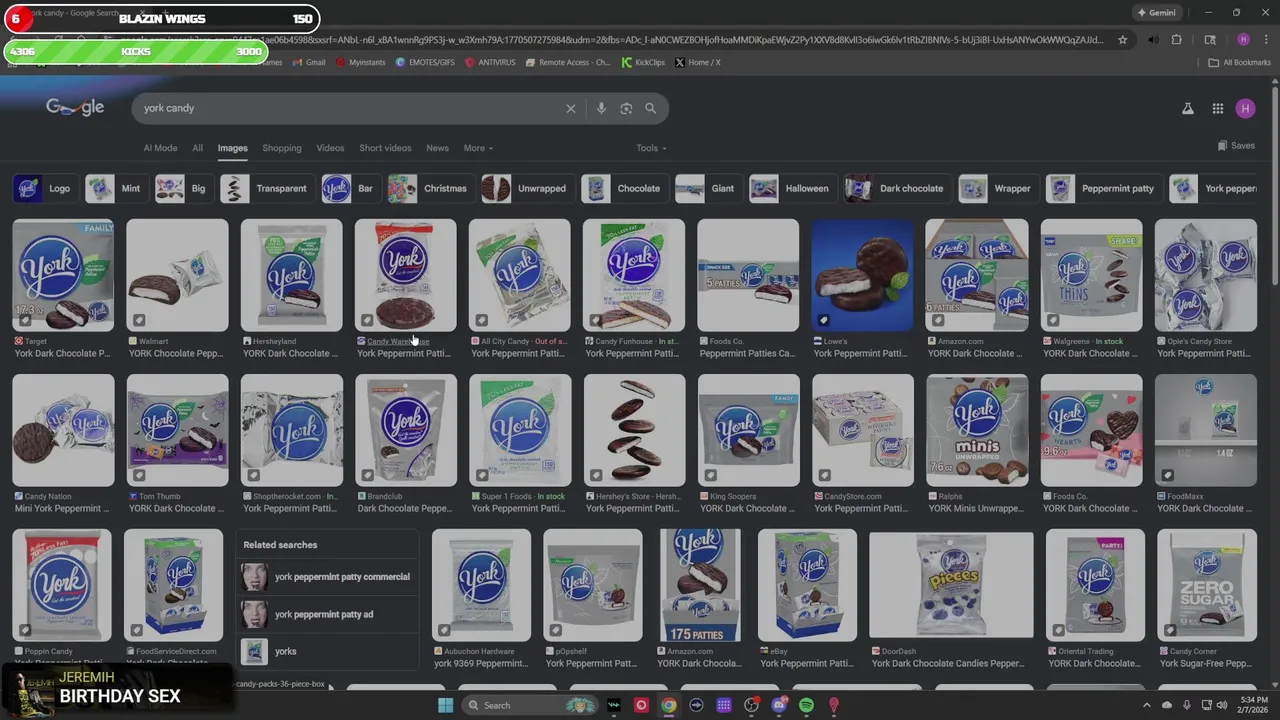Screen dimensions: 1280x720
Task: Open the red pin app in the taskbar
Action: [x=833, y=705]
